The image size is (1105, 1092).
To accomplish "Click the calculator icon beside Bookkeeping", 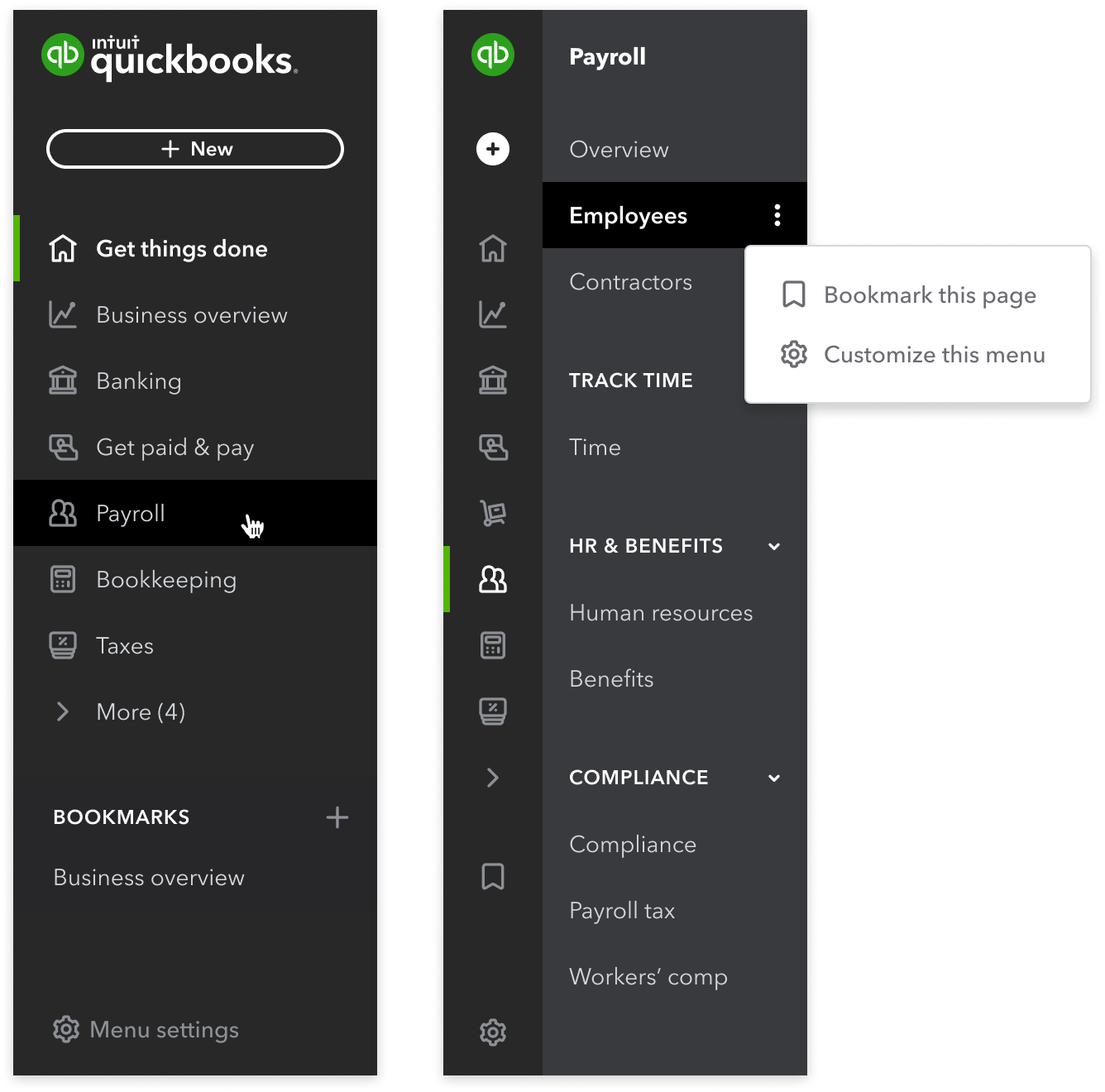I will tap(63, 579).
